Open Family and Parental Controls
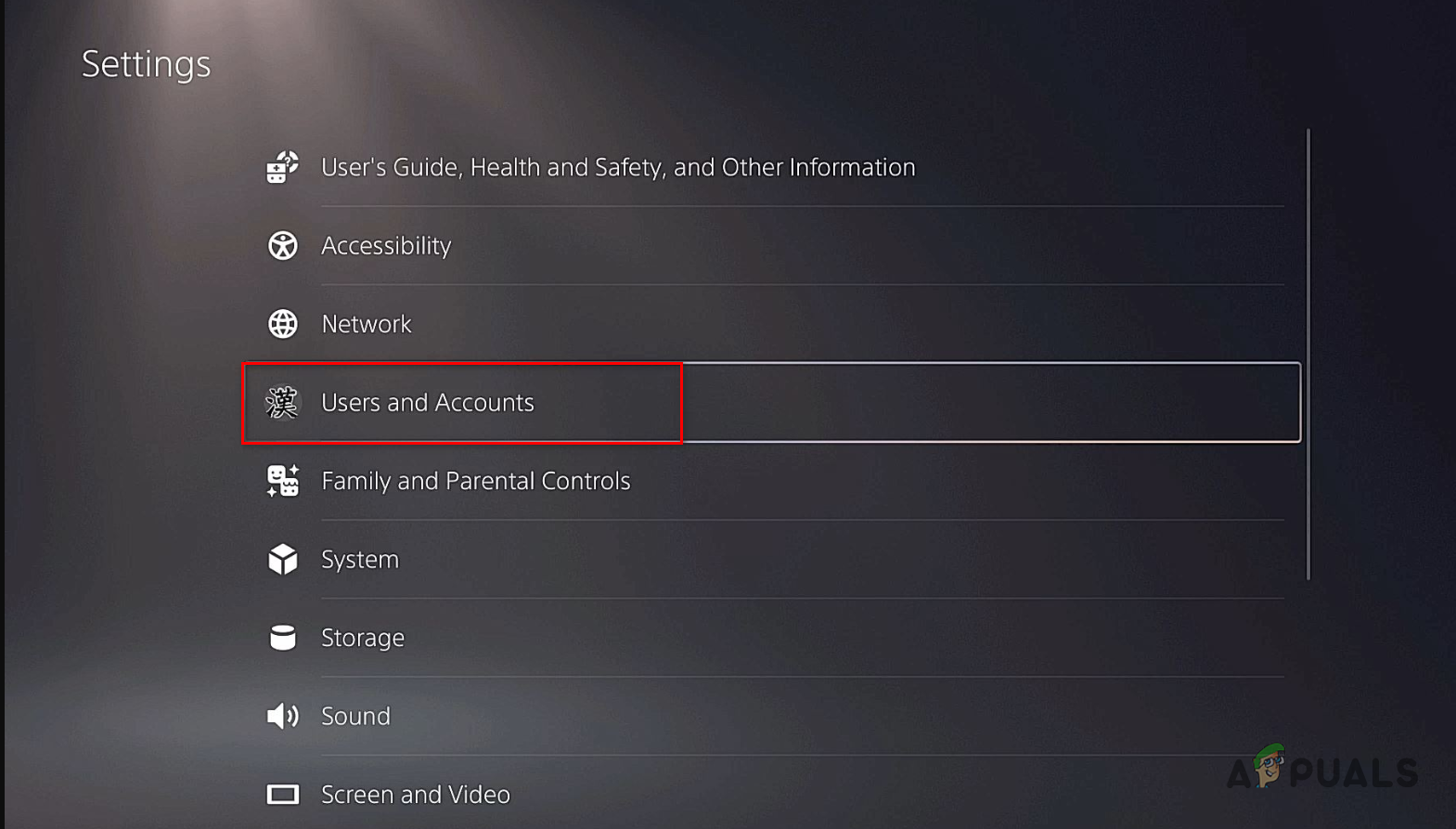This screenshot has height=829, width=1456. [476, 481]
